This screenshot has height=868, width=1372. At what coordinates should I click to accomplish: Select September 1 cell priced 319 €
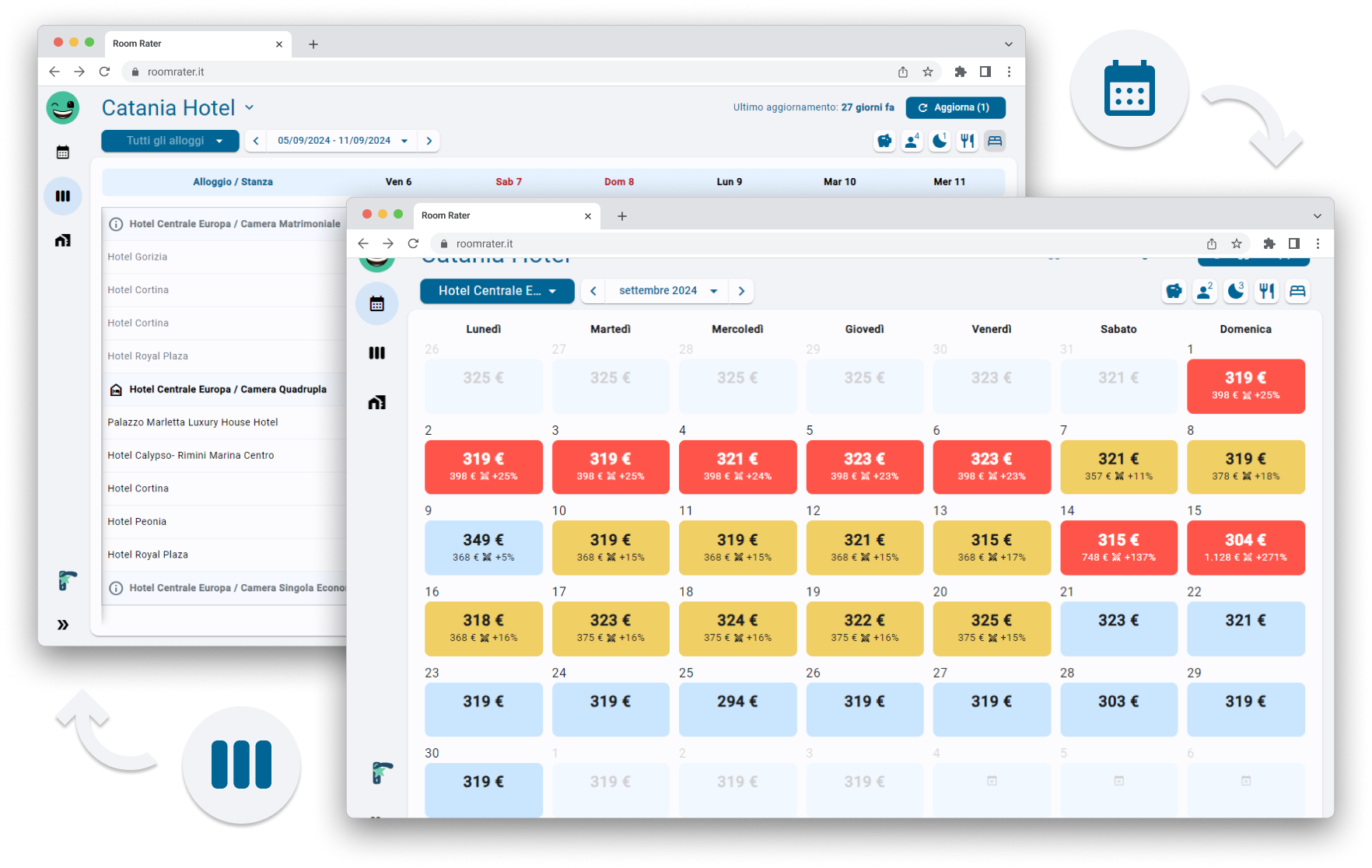tap(1245, 386)
